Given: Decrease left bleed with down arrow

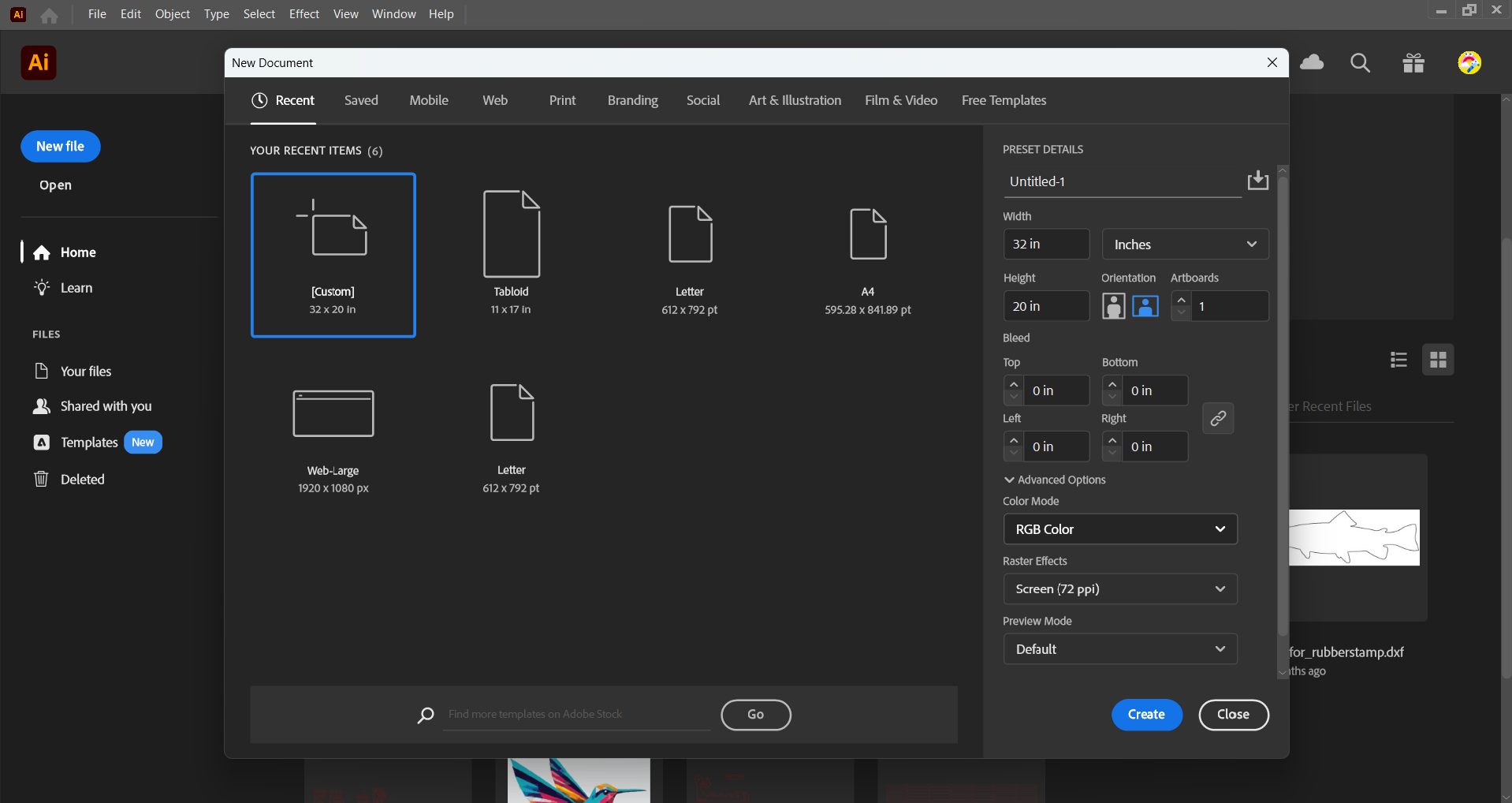Looking at the screenshot, I should tap(1014, 453).
